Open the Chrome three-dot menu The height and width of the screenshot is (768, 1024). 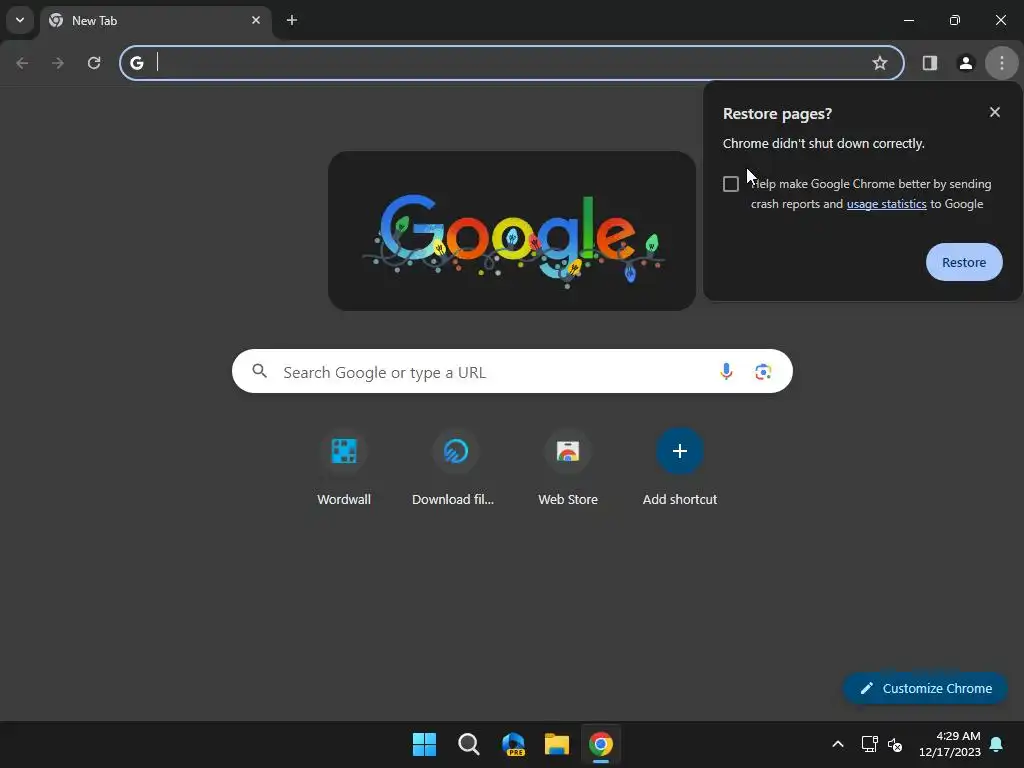coord(1002,63)
